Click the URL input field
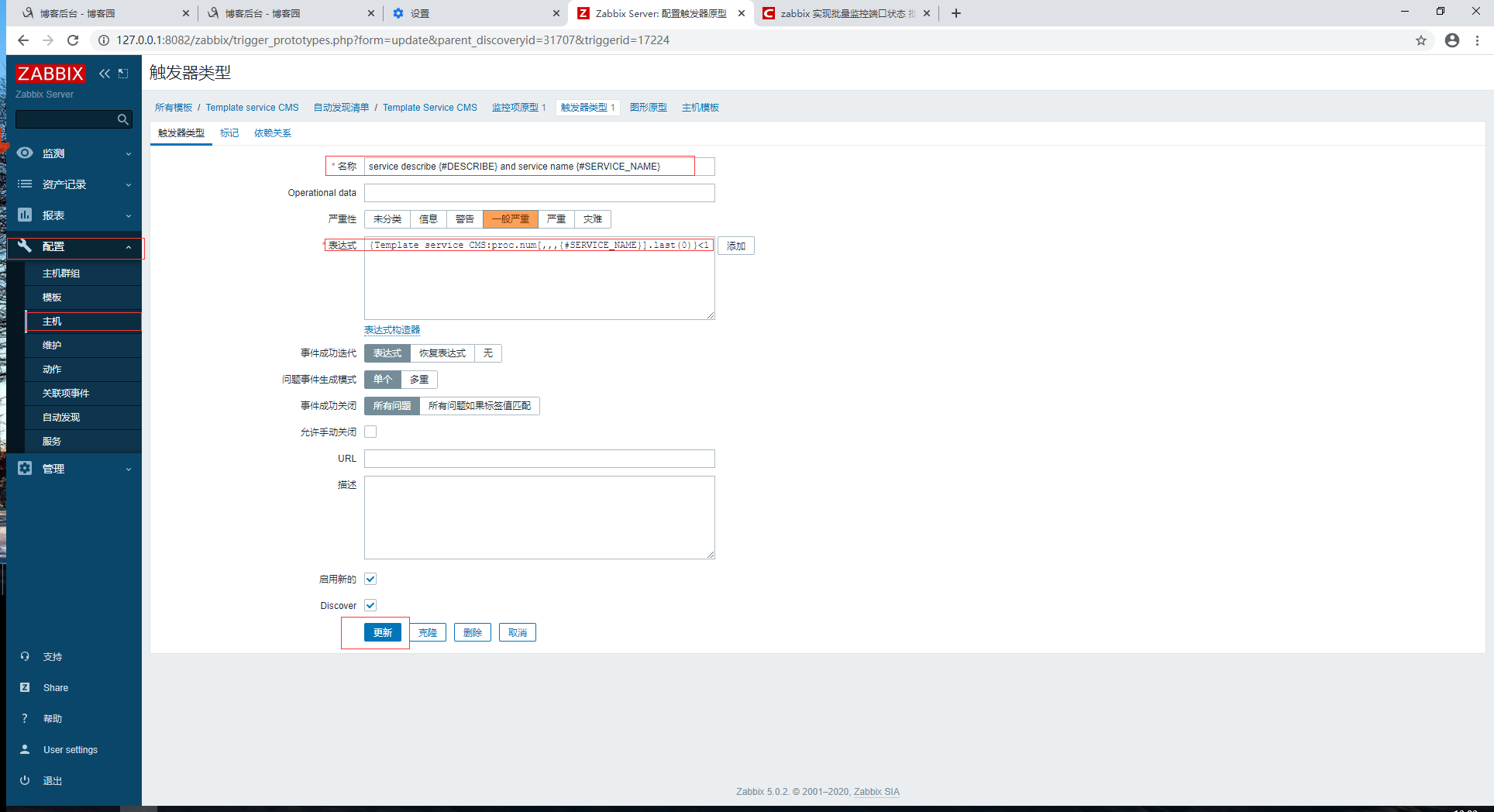 pos(539,459)
